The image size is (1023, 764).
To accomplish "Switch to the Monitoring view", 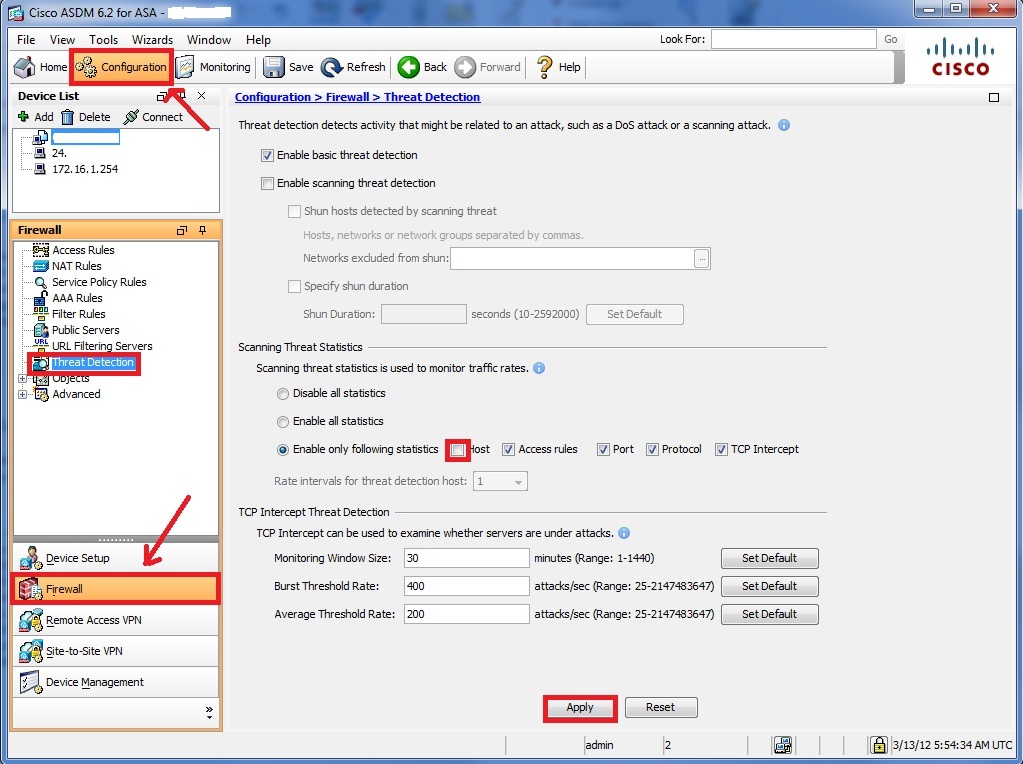I will pos(213,67).
